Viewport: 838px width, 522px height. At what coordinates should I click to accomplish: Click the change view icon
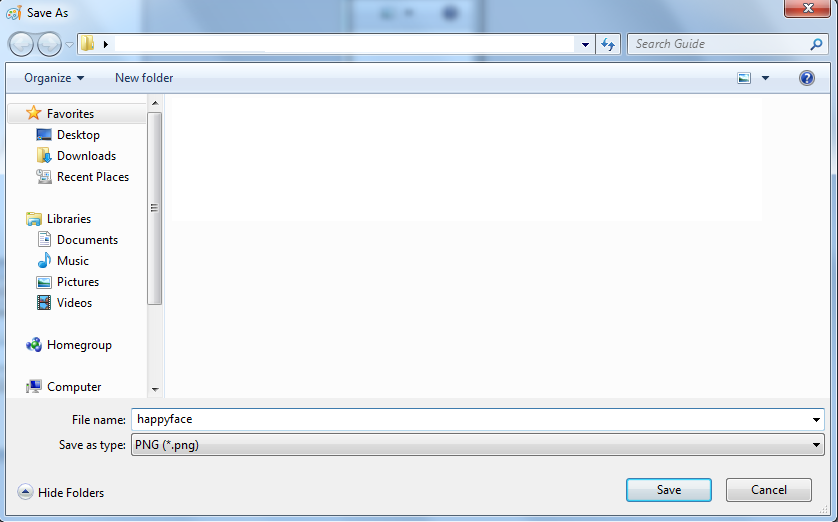[x=744, y=78]
